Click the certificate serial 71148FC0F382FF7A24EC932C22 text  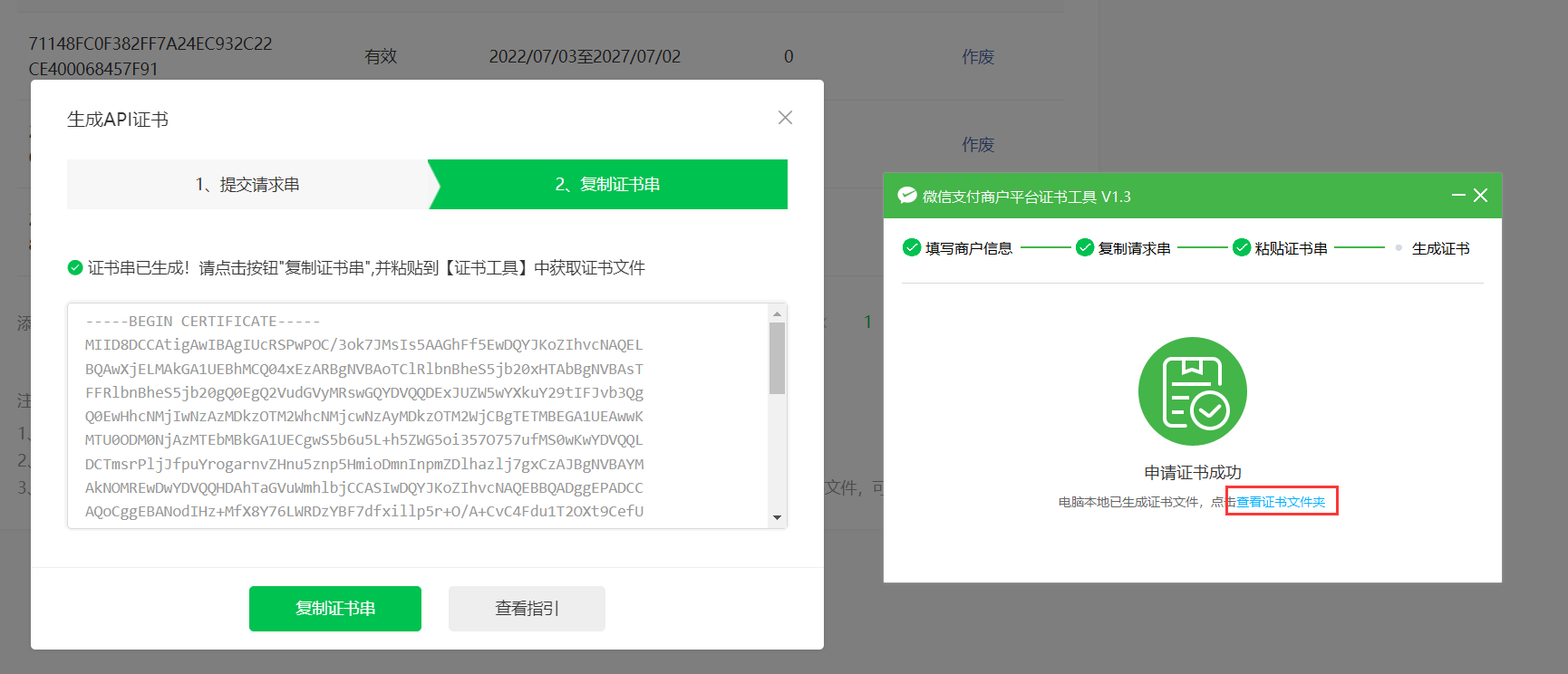point(150,43)
